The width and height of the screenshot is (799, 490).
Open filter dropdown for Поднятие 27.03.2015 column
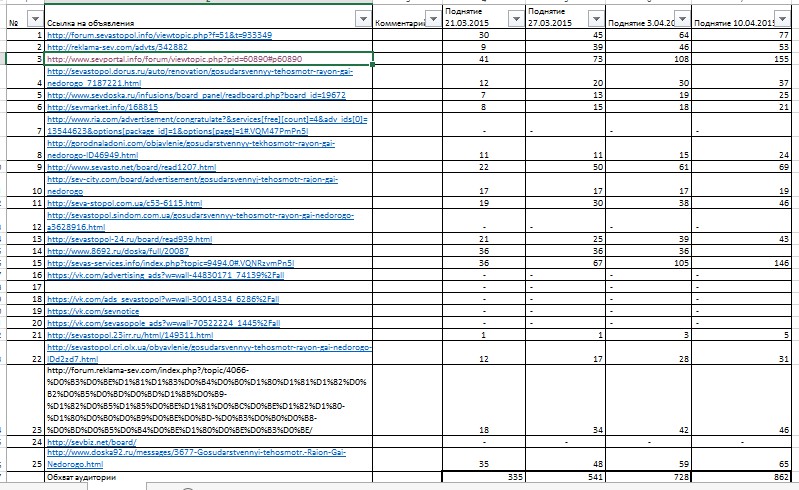596,19
